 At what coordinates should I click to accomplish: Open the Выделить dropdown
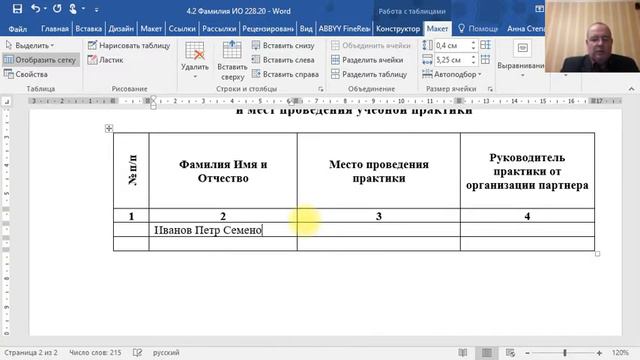click(30, 45)
